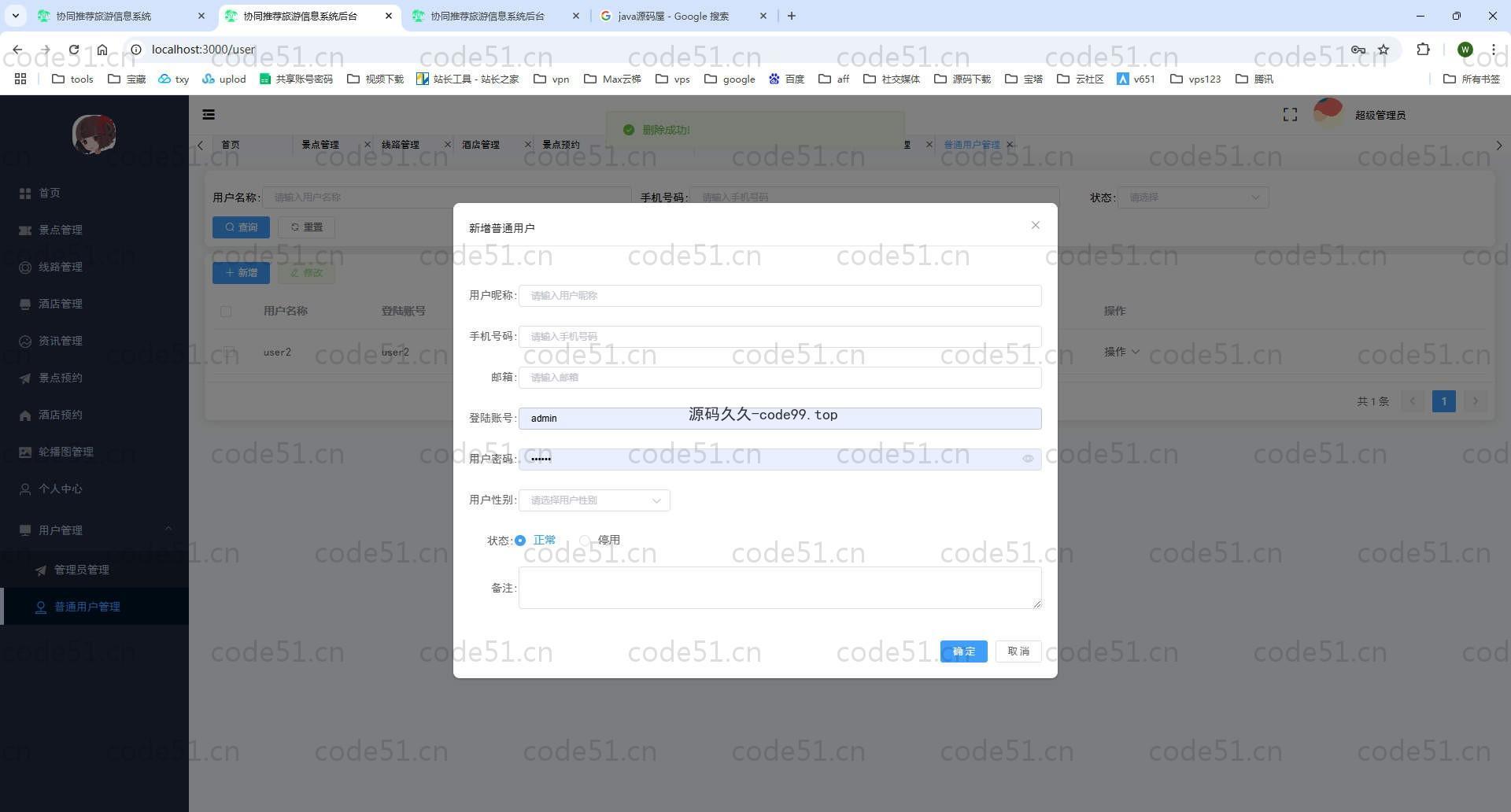Close the 普通用户管理 page tab
The width and height of the screenshot is (1511, 812).
click(x=1010, y=145)
